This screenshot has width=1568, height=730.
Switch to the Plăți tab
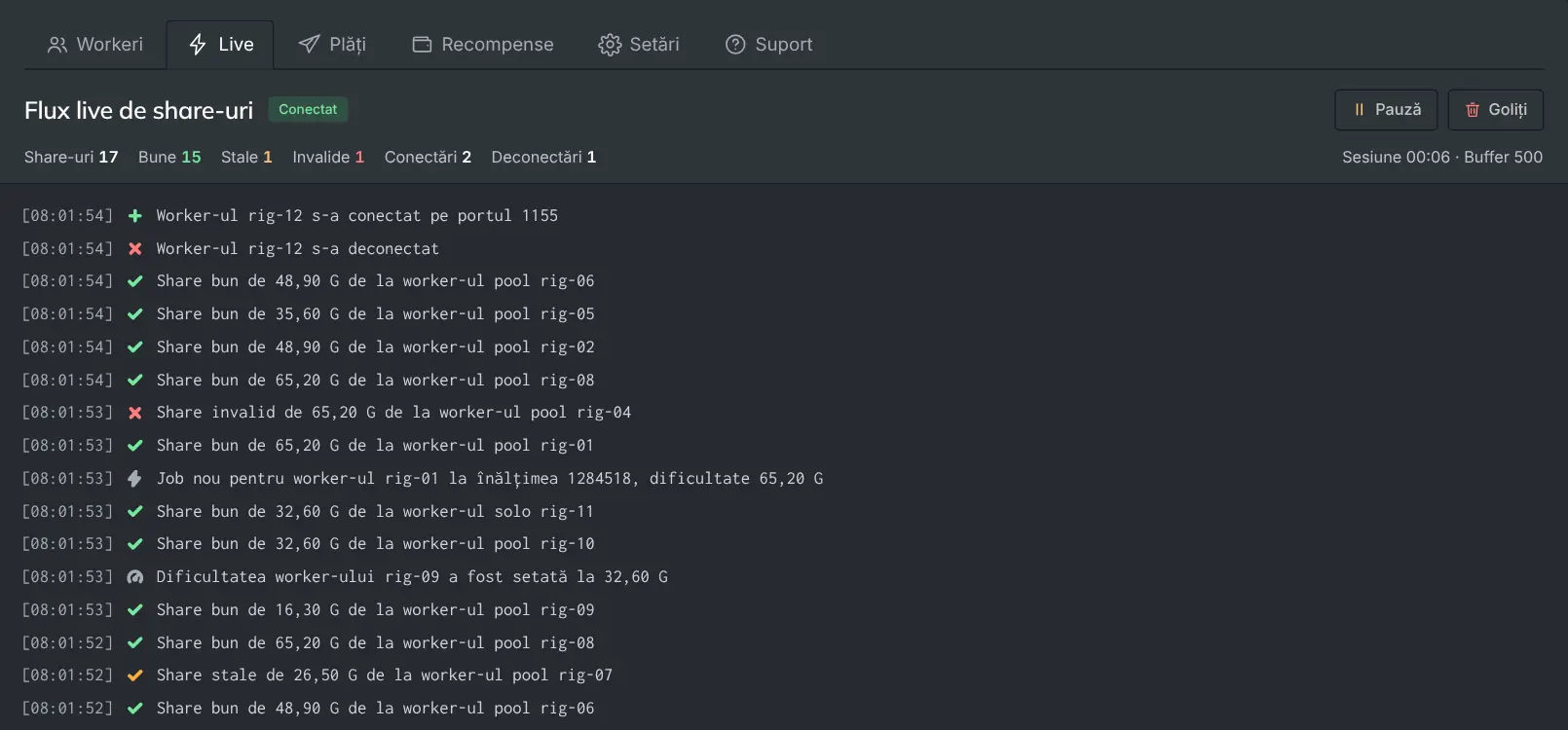pyautogui.click(x=332, y=45)
